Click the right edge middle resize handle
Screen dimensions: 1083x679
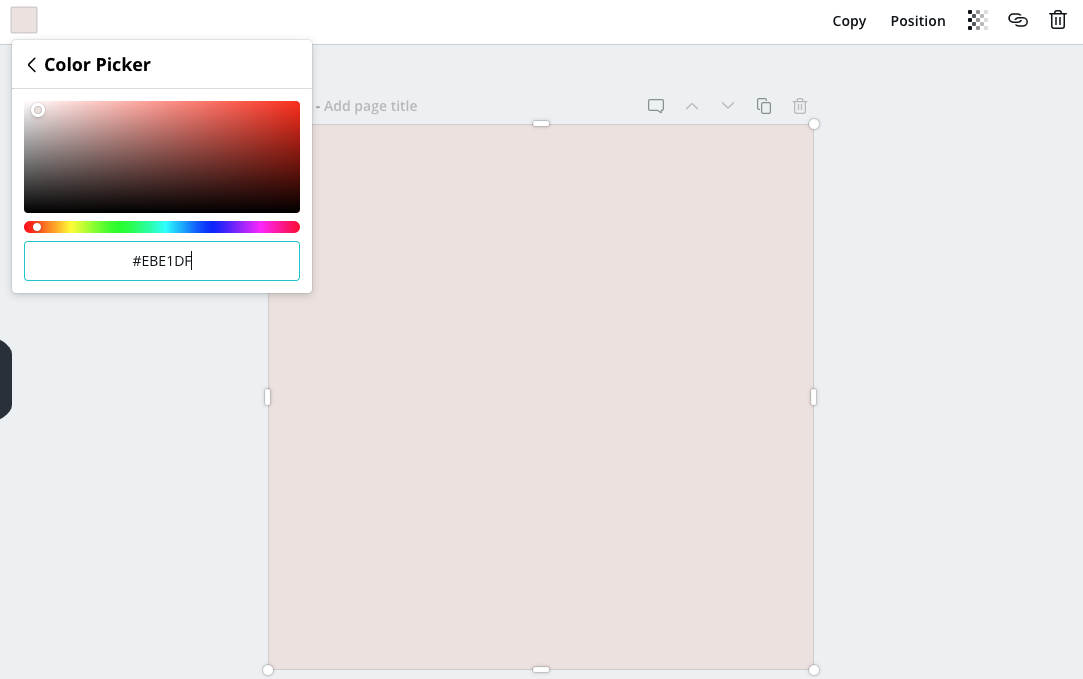point(813,397)
